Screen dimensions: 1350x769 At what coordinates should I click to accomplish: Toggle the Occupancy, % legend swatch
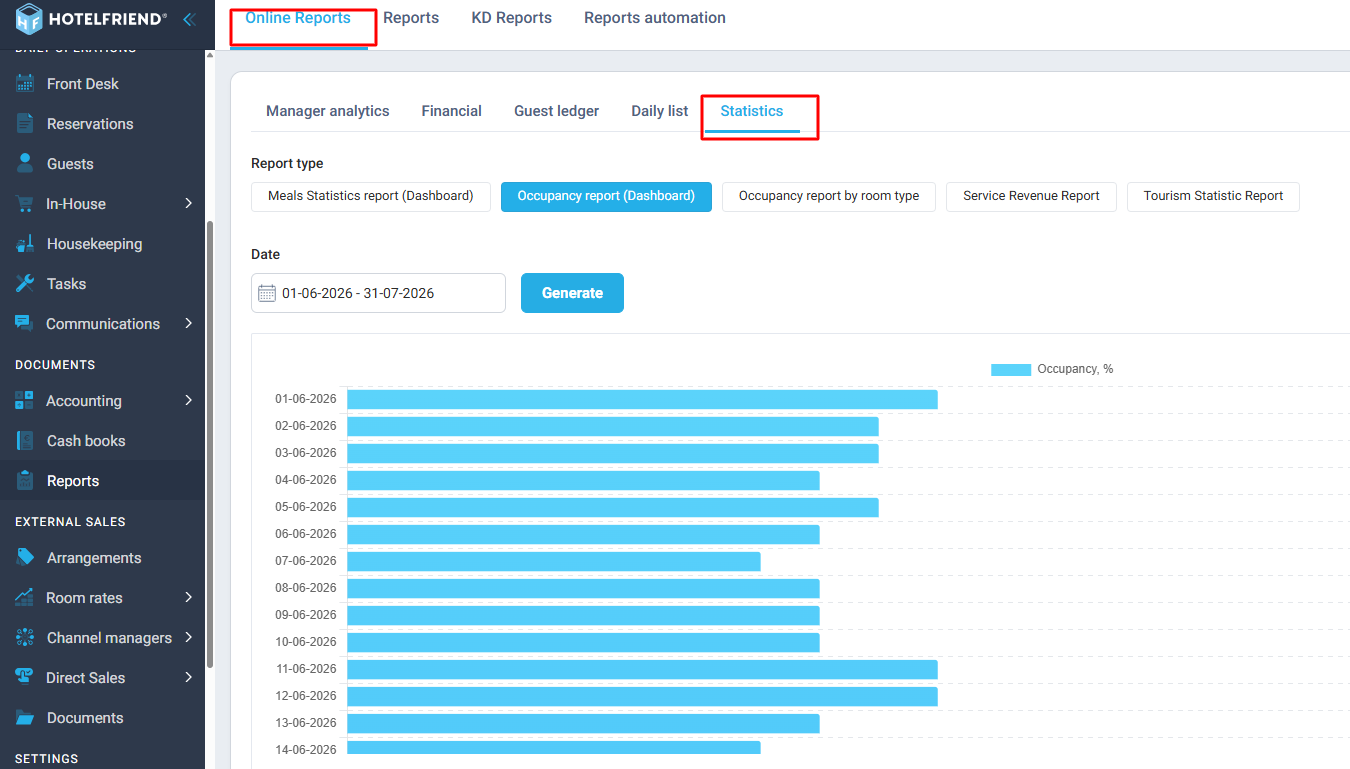pos(1011,369)
